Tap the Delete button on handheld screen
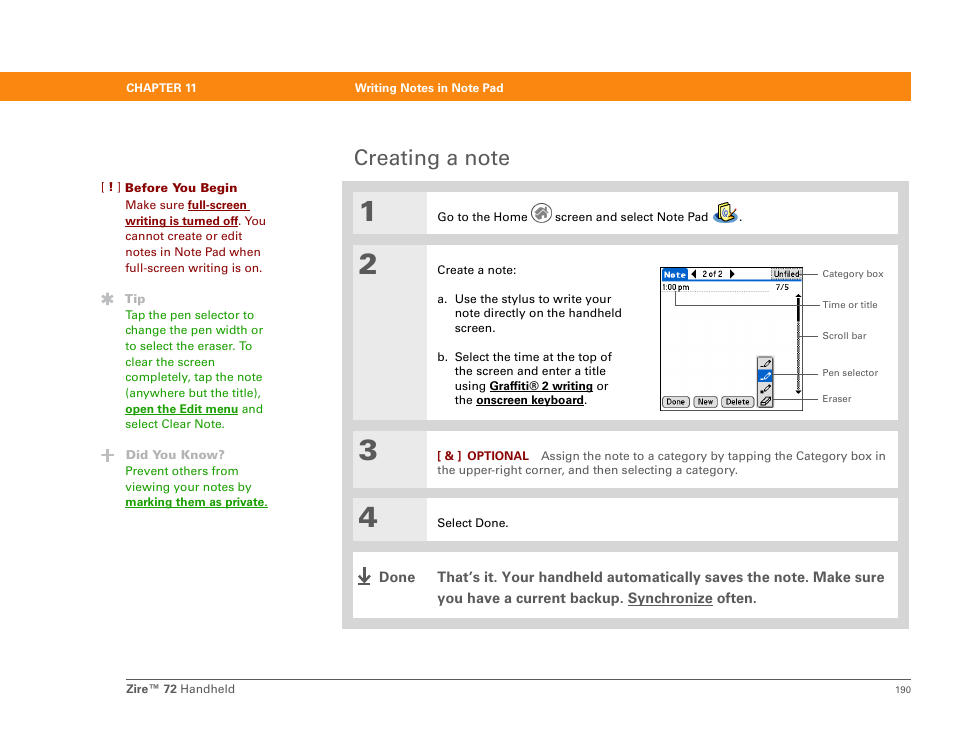Image resolution: width=954 pixels, height=738 pixels. pyautogui.click(x=737, y=402)
